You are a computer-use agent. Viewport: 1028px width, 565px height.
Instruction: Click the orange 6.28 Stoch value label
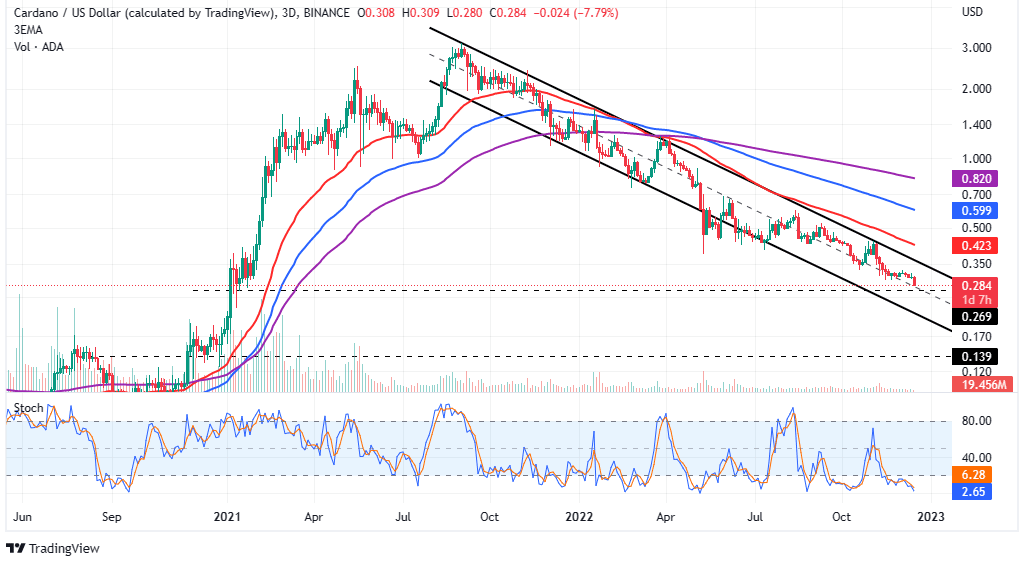973,475
